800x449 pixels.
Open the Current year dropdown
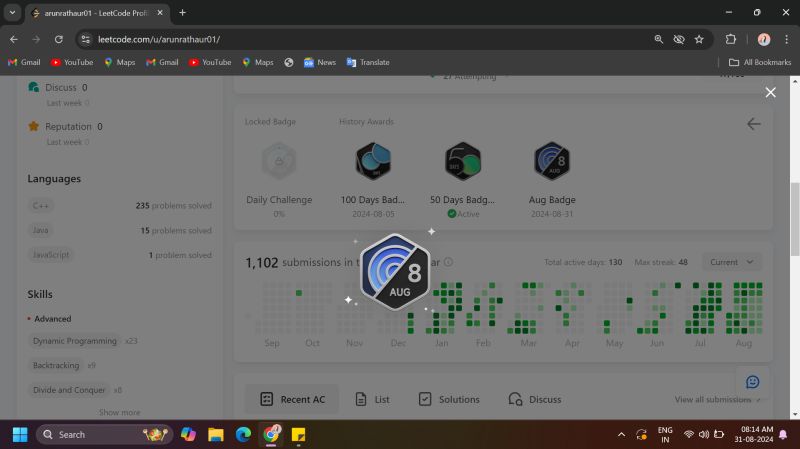pyautogui.click(x=732, y=262)
